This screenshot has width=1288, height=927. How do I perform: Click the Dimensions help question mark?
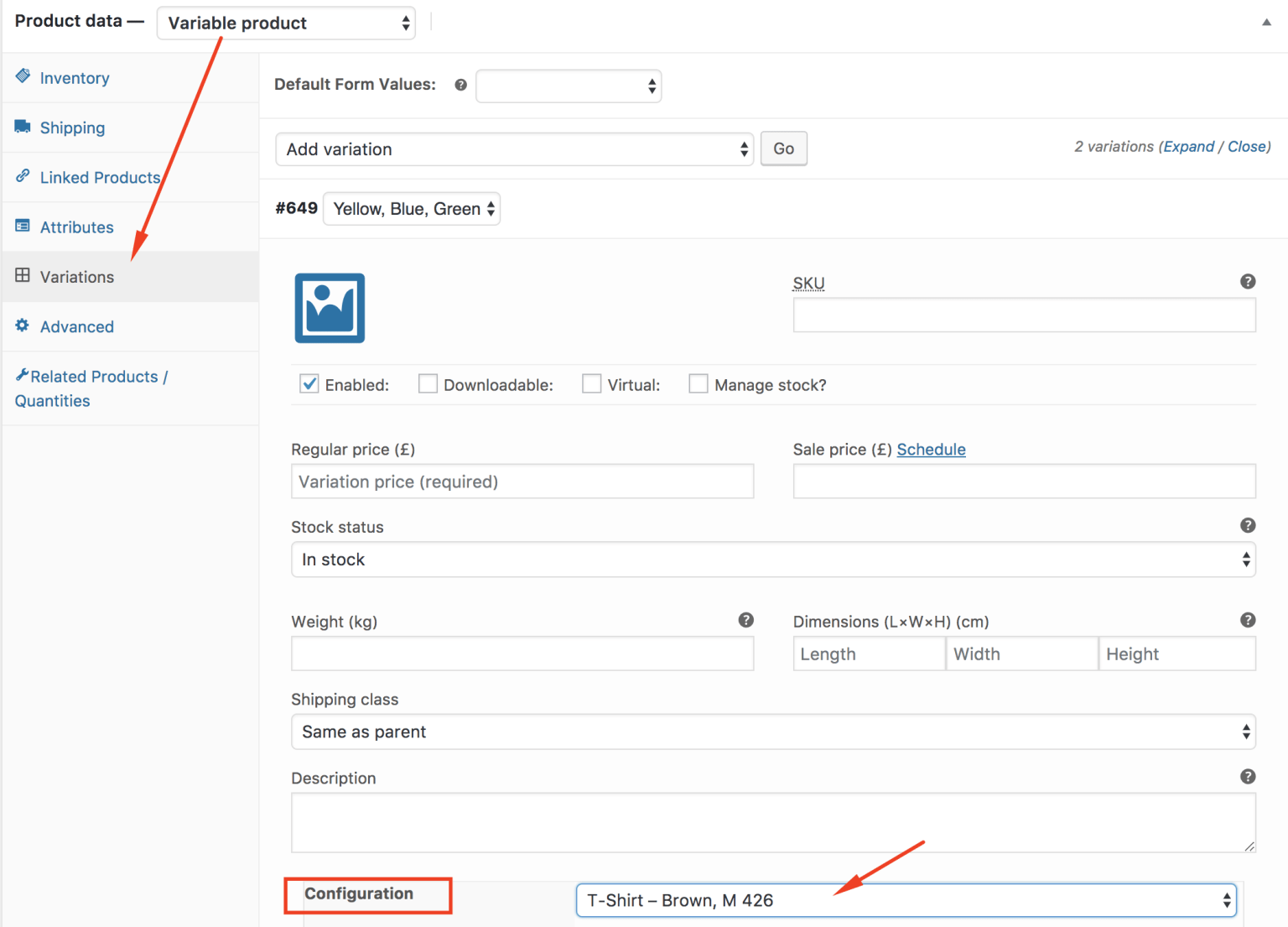pyautogui.click(x=1248, y=620)
